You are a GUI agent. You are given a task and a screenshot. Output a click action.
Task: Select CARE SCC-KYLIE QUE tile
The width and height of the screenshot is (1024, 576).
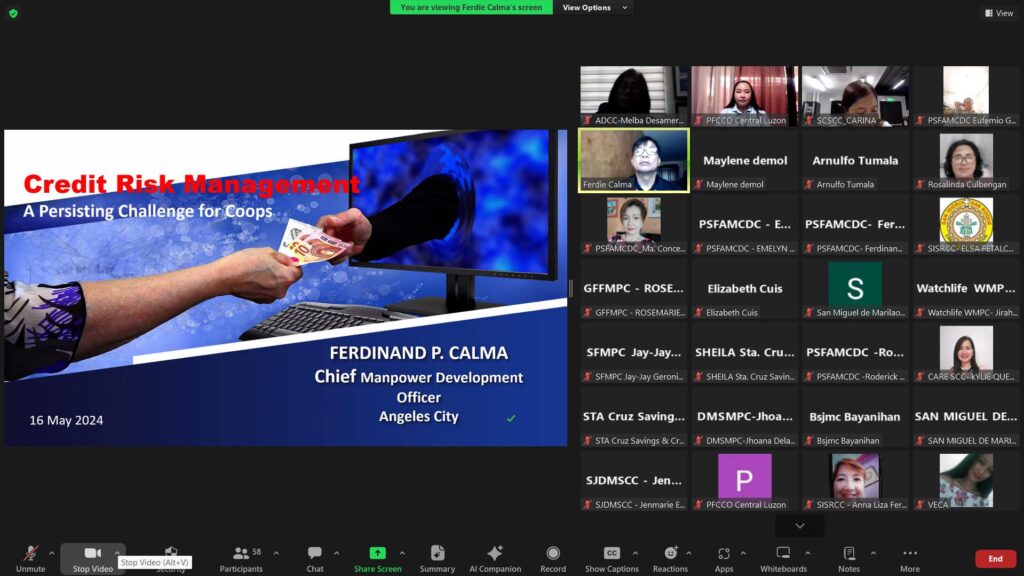966,353
